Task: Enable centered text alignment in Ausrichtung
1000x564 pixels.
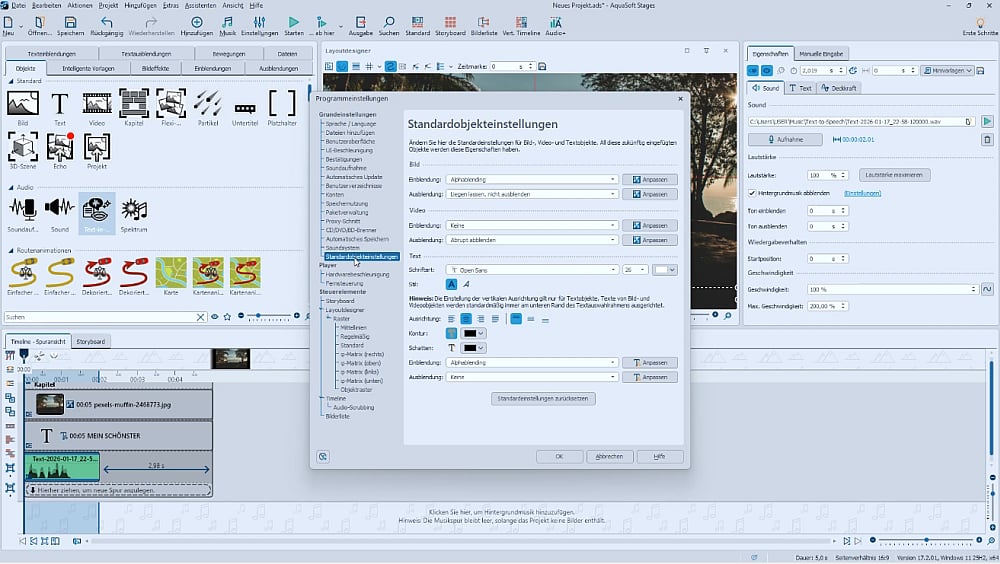Action: tap(466, 318)
